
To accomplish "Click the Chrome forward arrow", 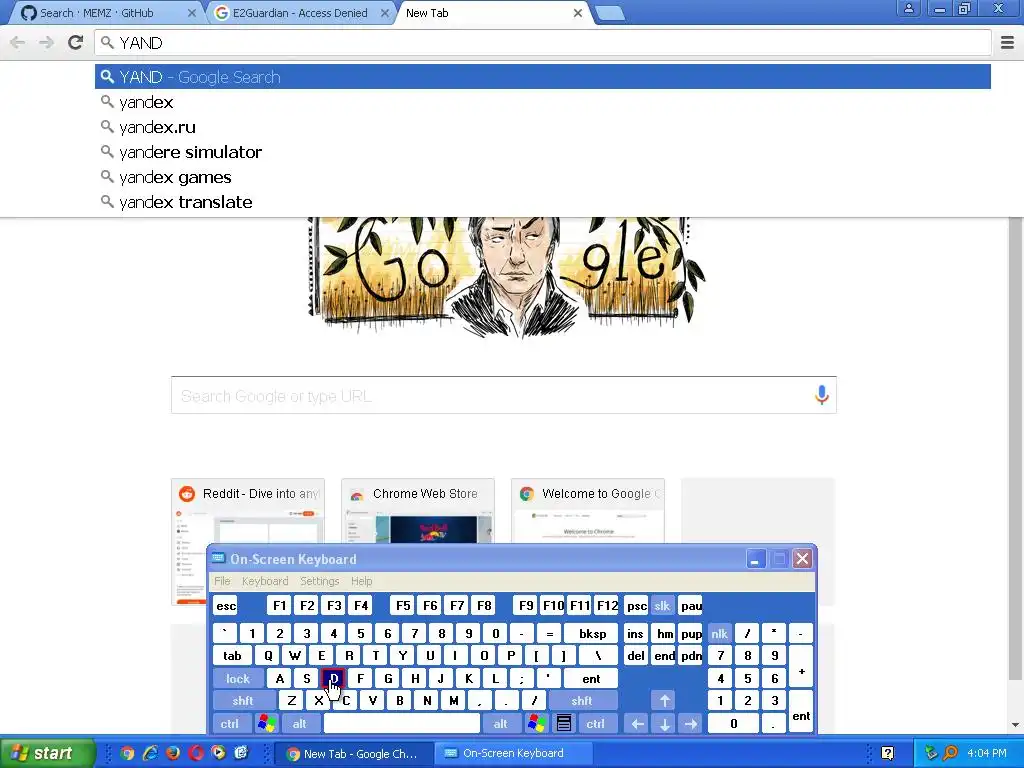I will click(46, 42).
